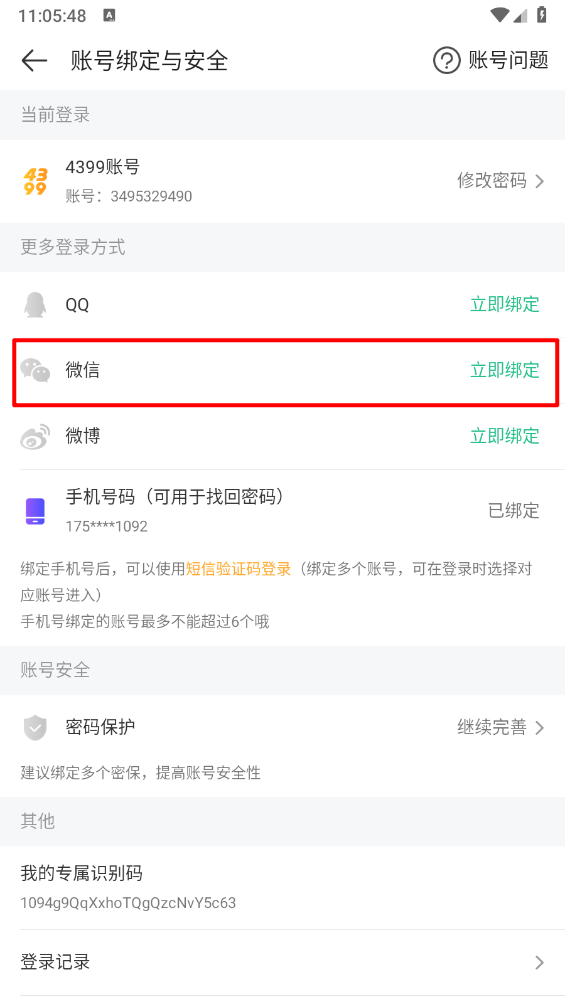Screen dimensions: 565x1004
Task: Tap the battery status bar icon
Action: coord(542,15)
